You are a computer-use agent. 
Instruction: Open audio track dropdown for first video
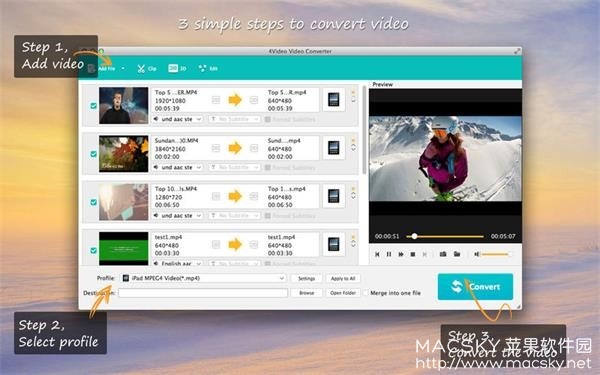(178, 119)
